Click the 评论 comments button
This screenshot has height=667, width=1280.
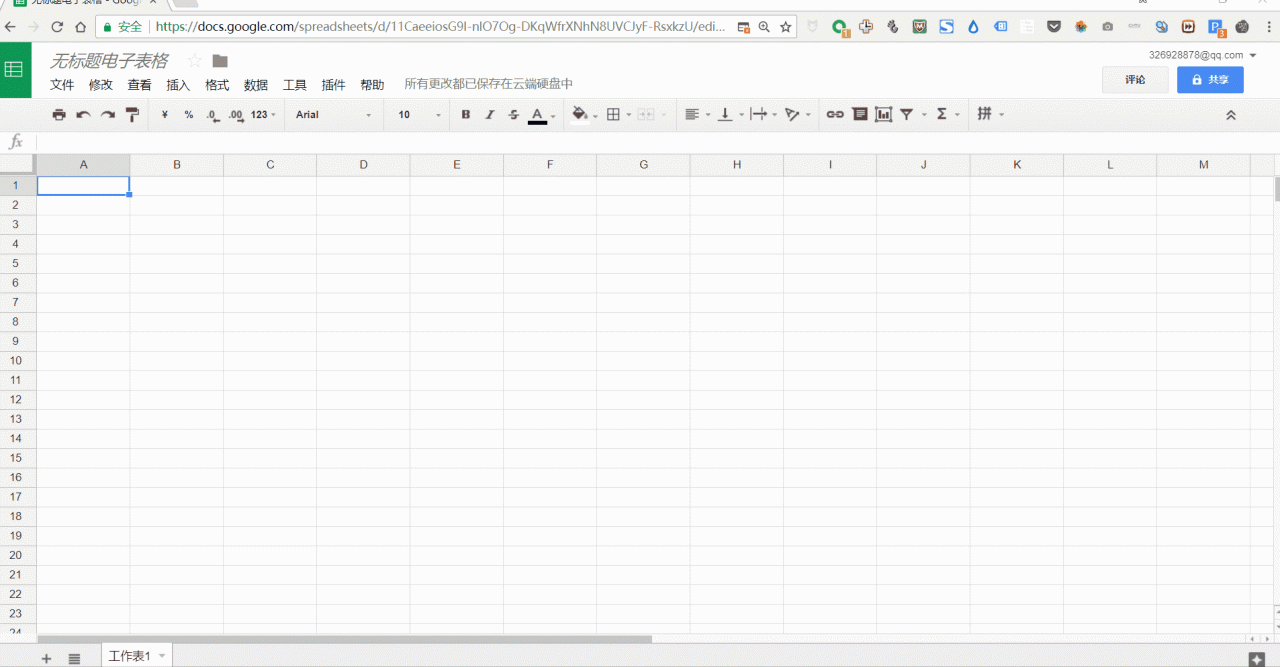pyautogui.click(x=1135, y=80)
